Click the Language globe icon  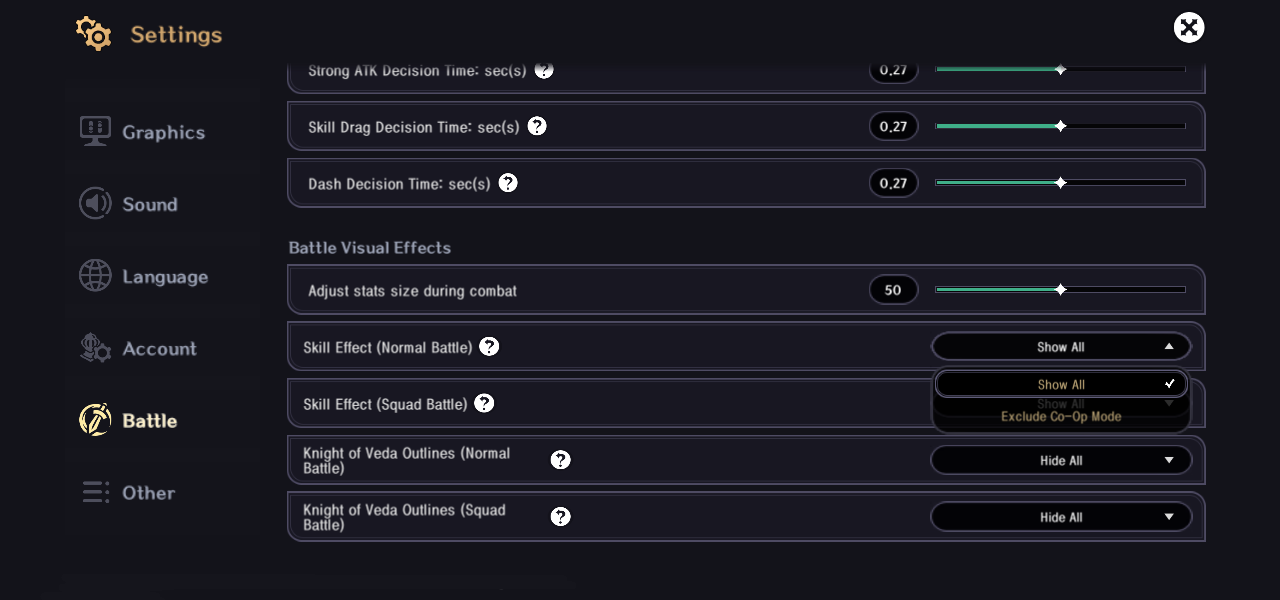click(x=95, y=276)
